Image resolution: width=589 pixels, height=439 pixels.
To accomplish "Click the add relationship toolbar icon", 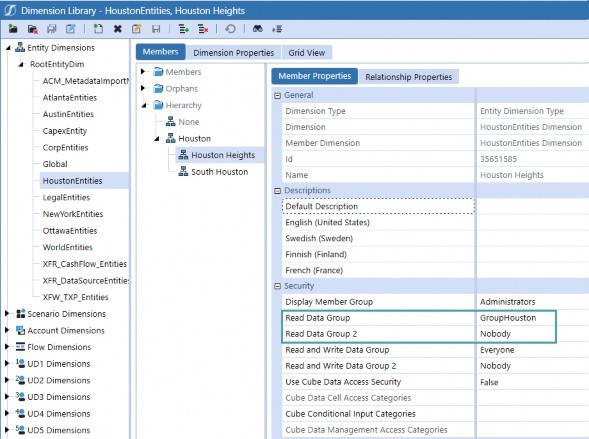I will pyautogui.click(x=184, y=29).
